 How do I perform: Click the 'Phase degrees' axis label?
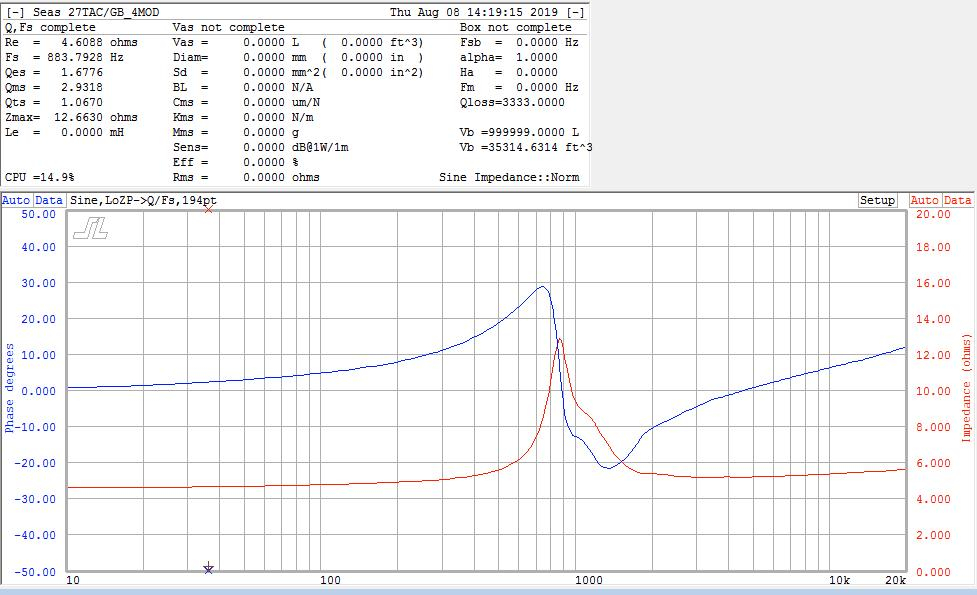pos(10,388)
